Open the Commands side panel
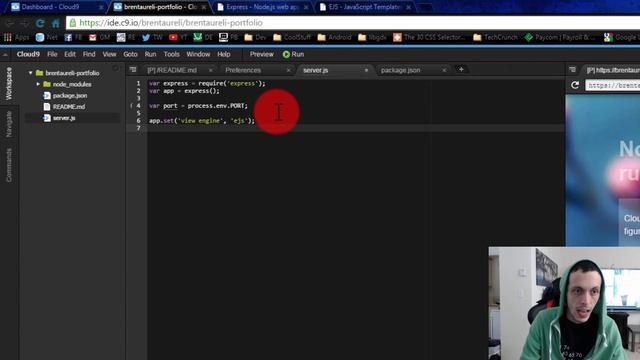This screenshot has height=360, width=640. tap(9, 165)
